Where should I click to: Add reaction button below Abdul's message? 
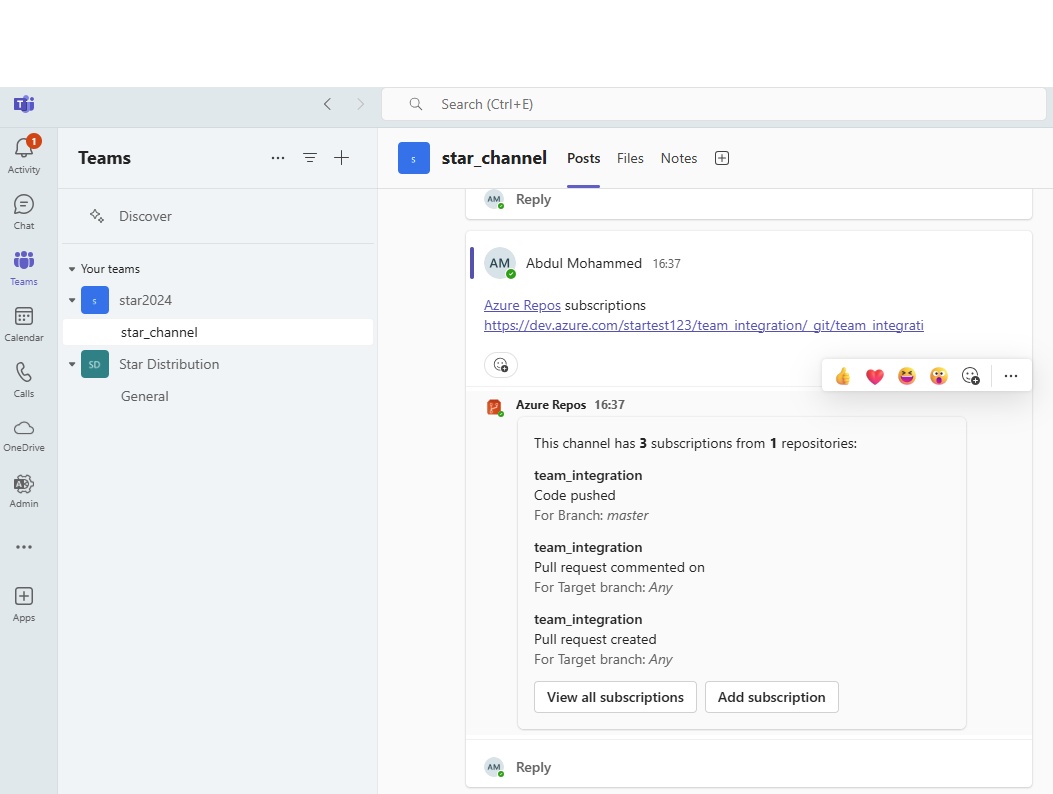501,365
